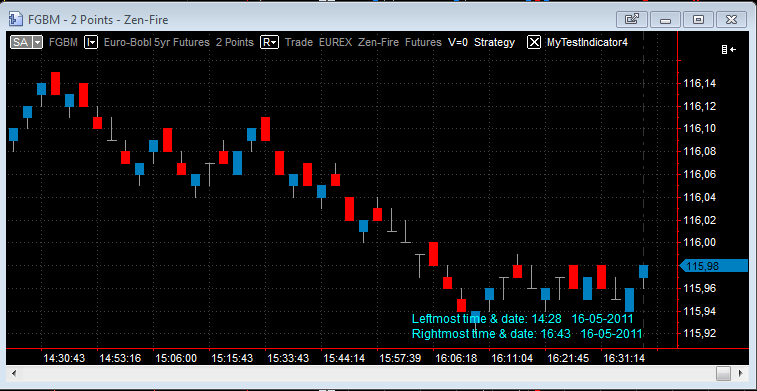Image resolution: width=757 pixels, height=391 pixels.
Task: Click the 116,08 price axis label
Action: click(x=700, y=152)
